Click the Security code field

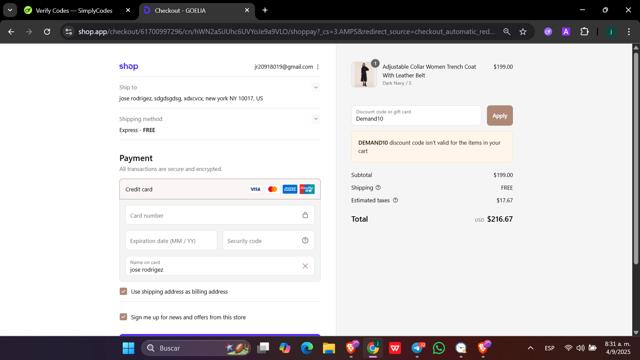pyautogui.click(x=268, y=240)
